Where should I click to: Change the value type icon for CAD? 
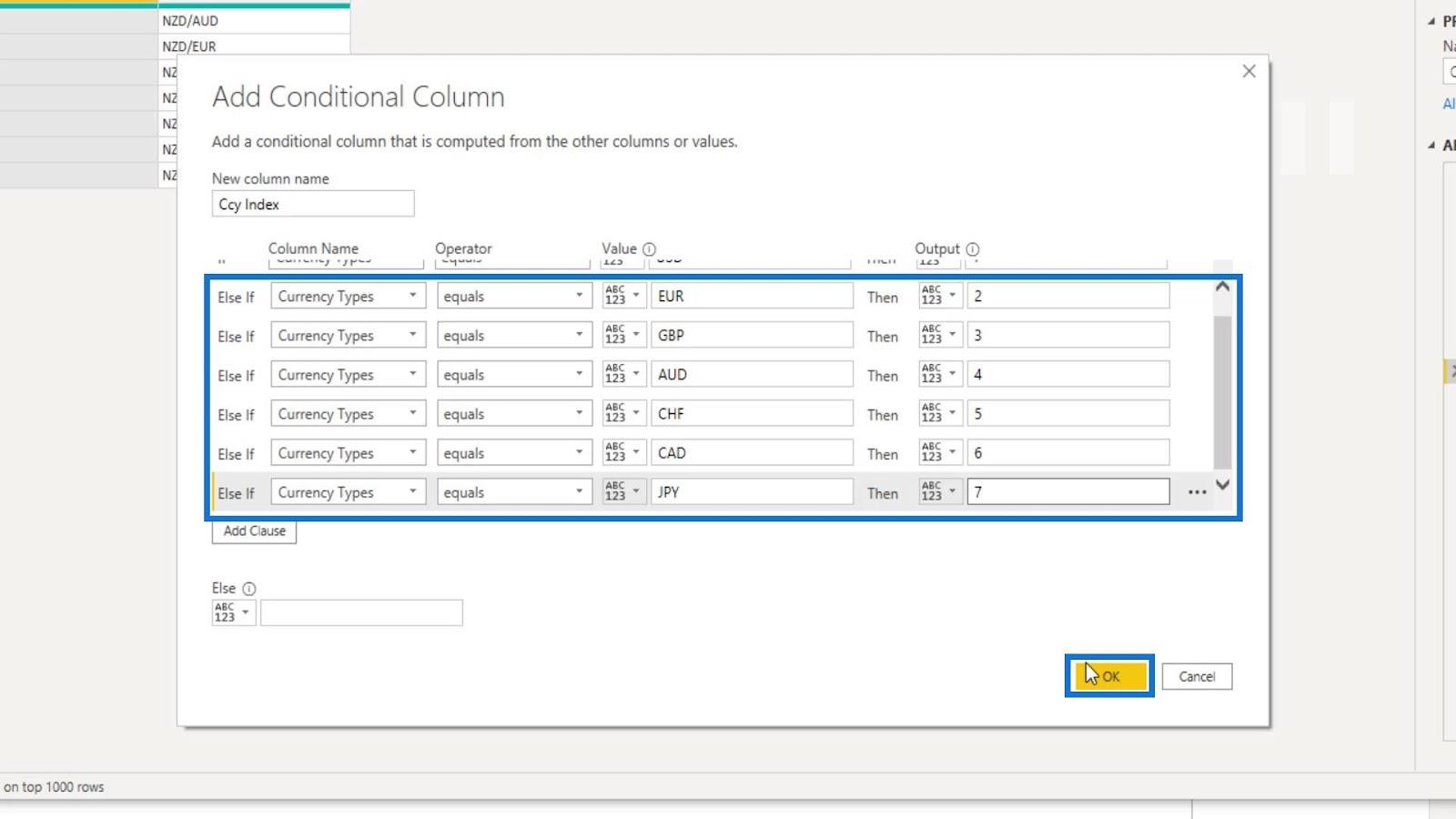[x=624, y=452]
